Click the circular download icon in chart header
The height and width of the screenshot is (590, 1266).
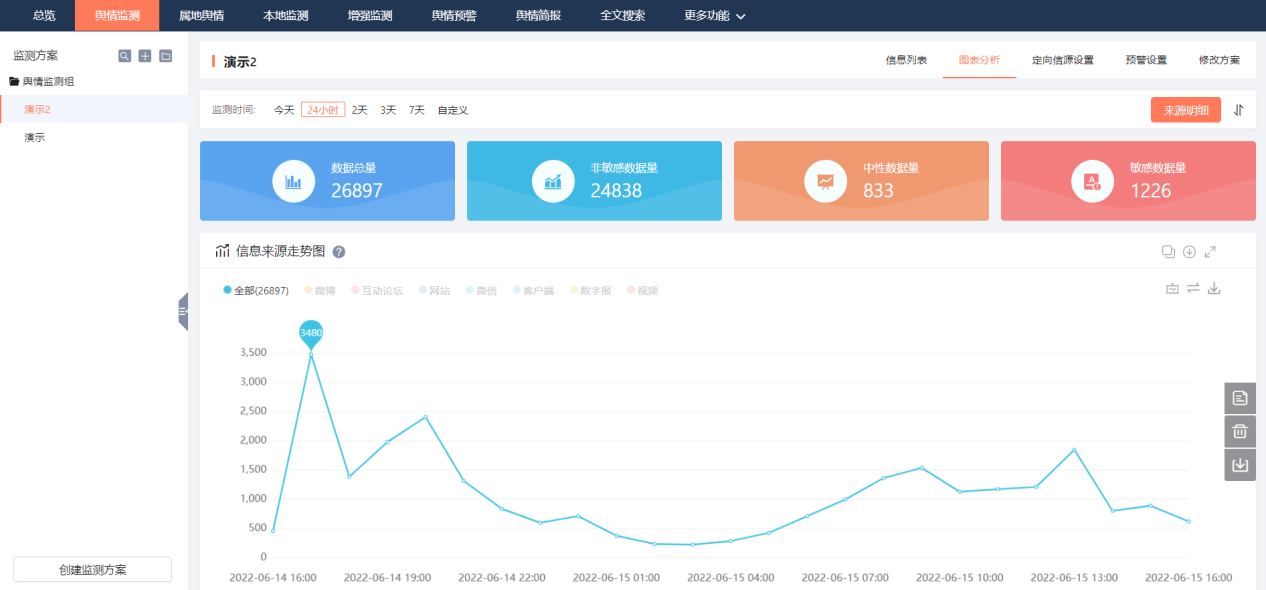pyautogui.click(x=1189, y=252)
